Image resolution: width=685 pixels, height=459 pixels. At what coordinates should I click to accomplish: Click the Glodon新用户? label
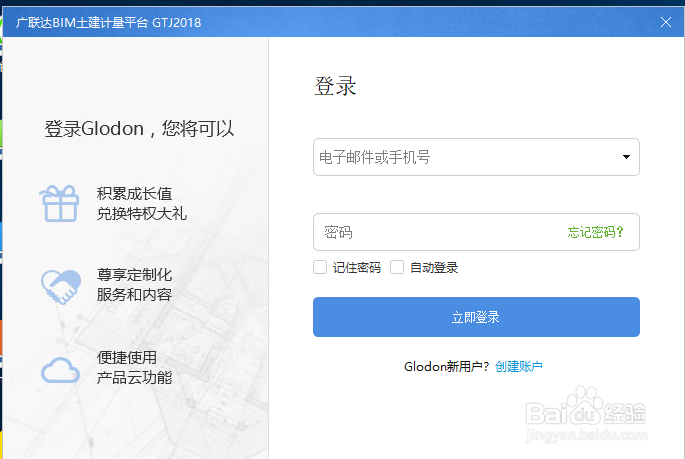click(446, 366)
